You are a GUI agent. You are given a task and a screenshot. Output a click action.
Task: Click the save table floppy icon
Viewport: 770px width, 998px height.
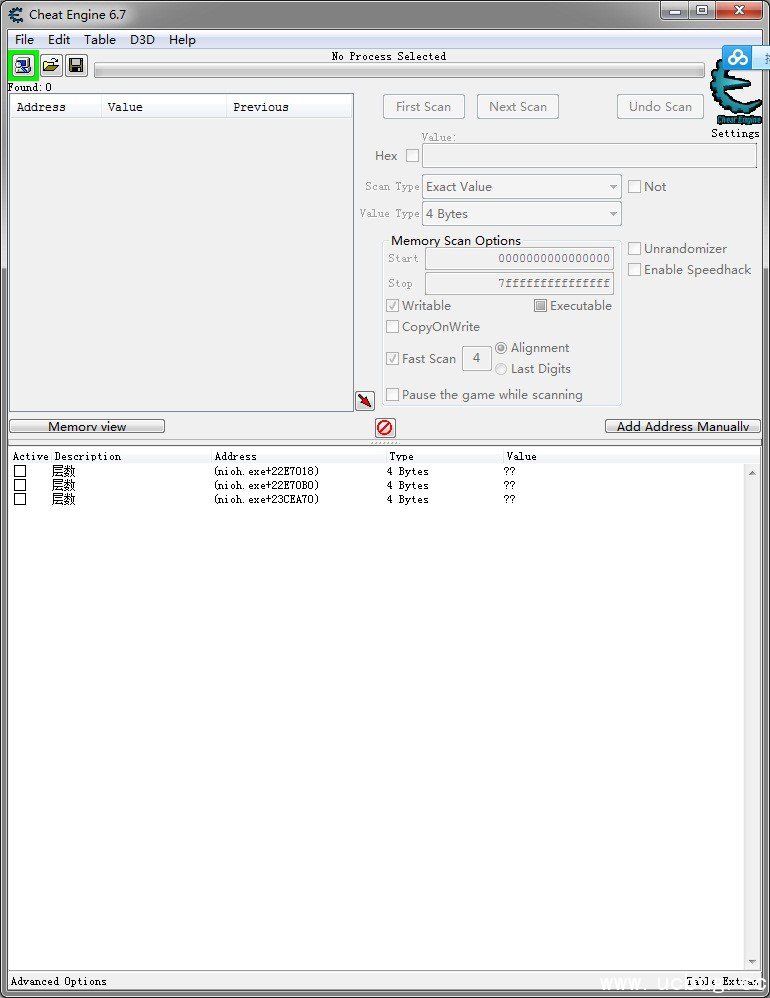(x=76, y=66)
